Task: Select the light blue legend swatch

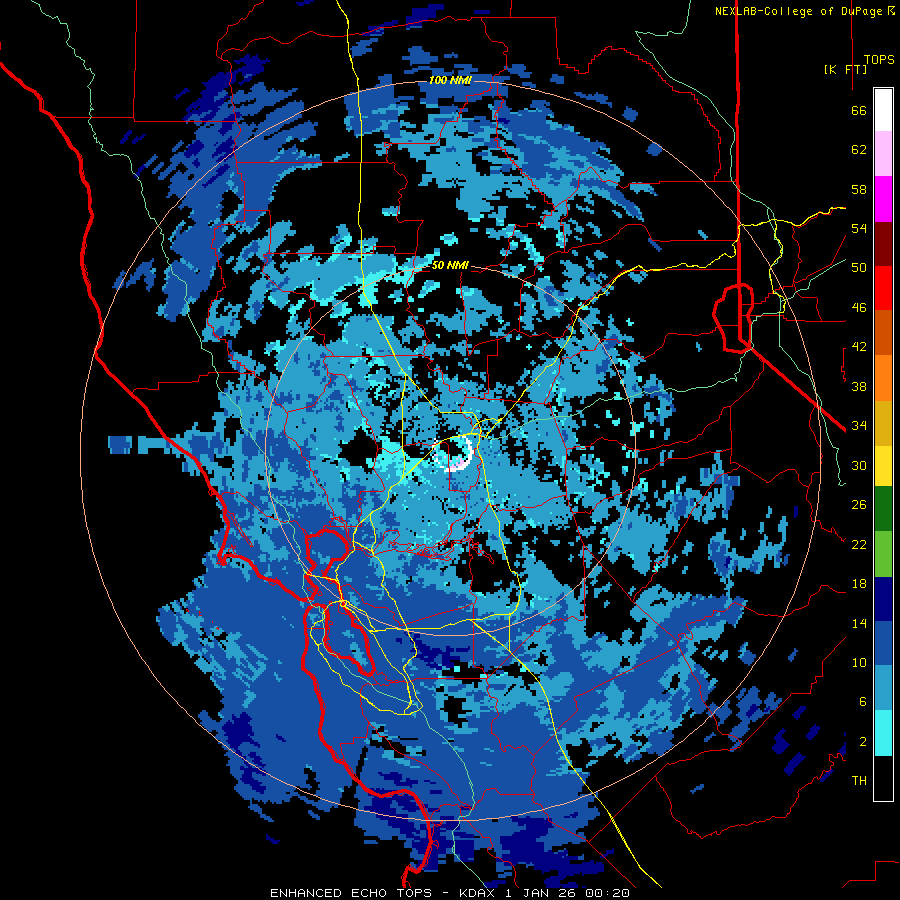Action: click(883, 688)
